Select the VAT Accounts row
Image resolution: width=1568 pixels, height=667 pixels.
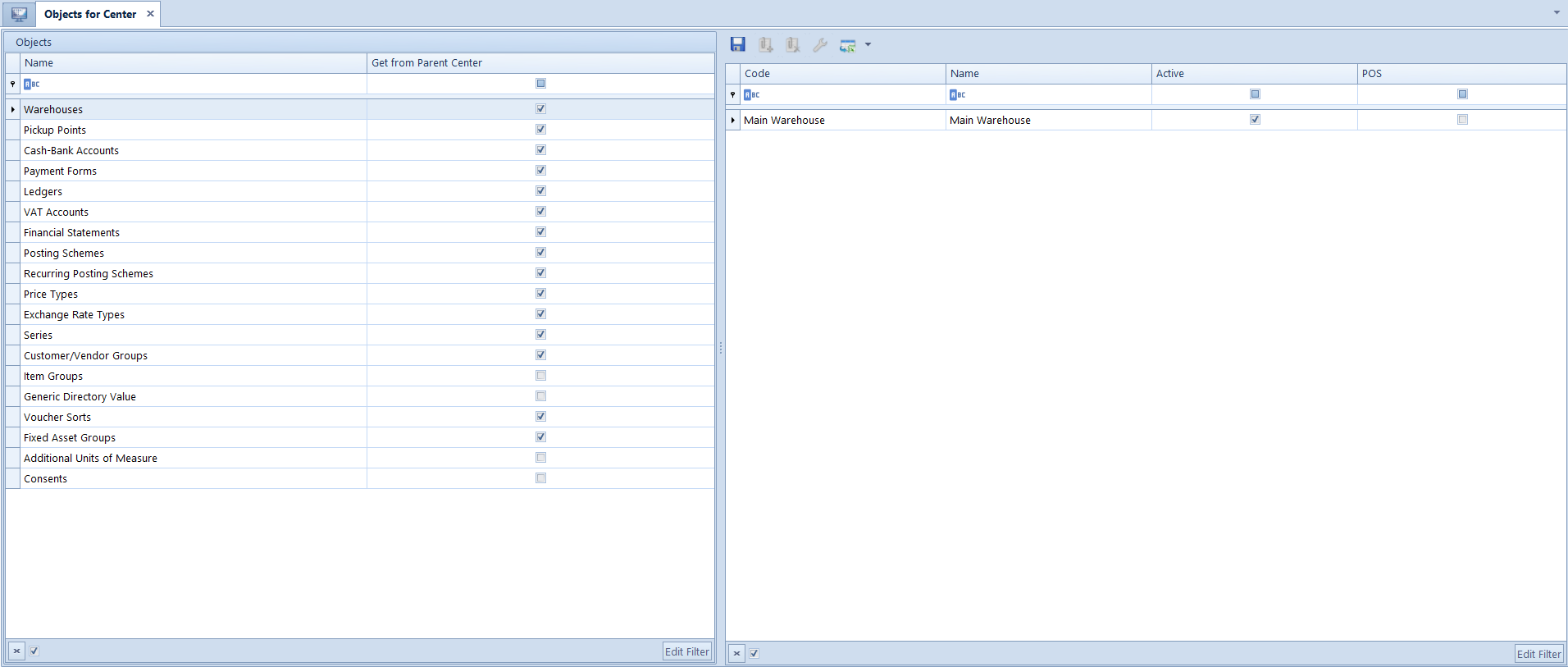360,212
